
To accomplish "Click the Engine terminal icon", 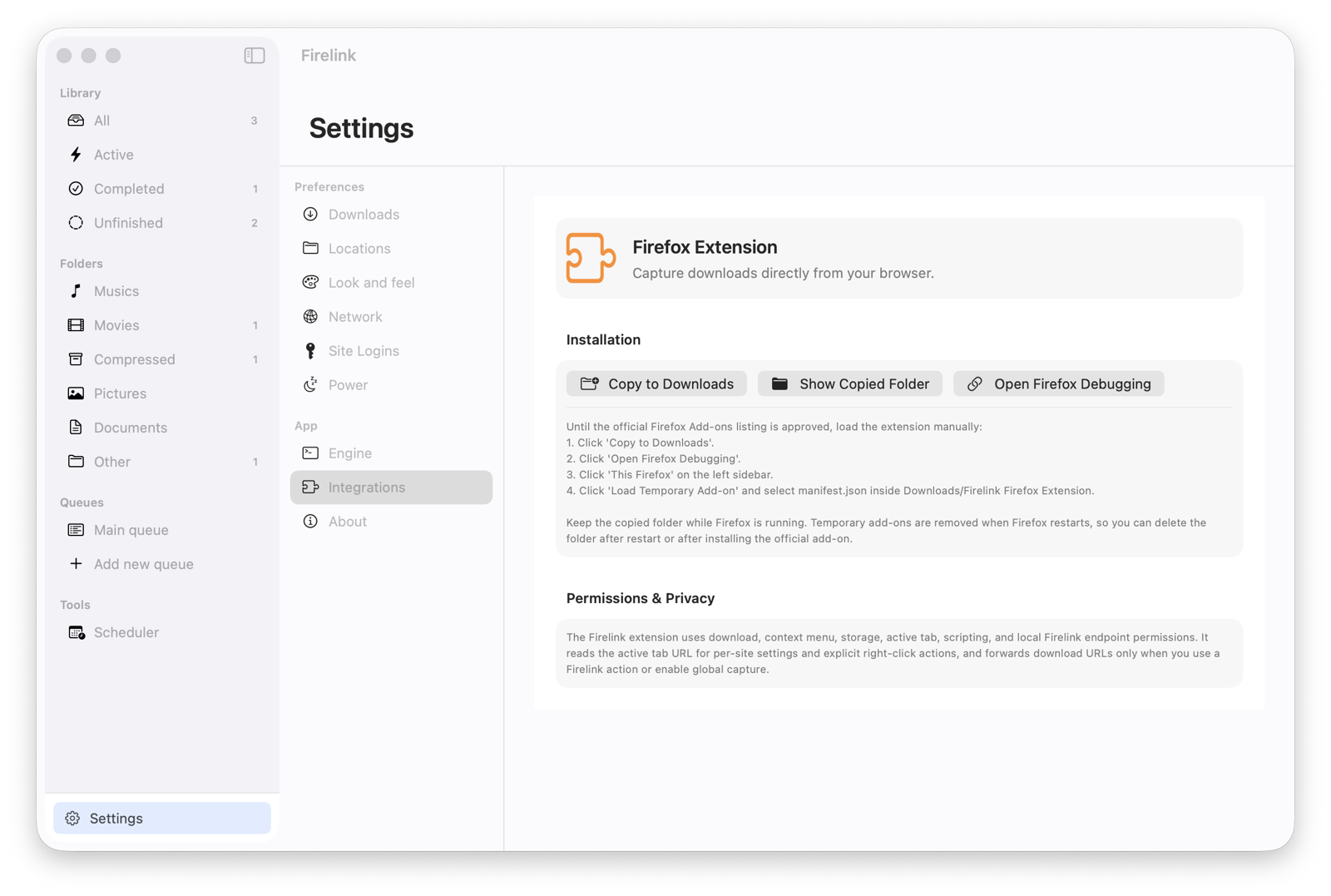I will [x=310, y=453].
